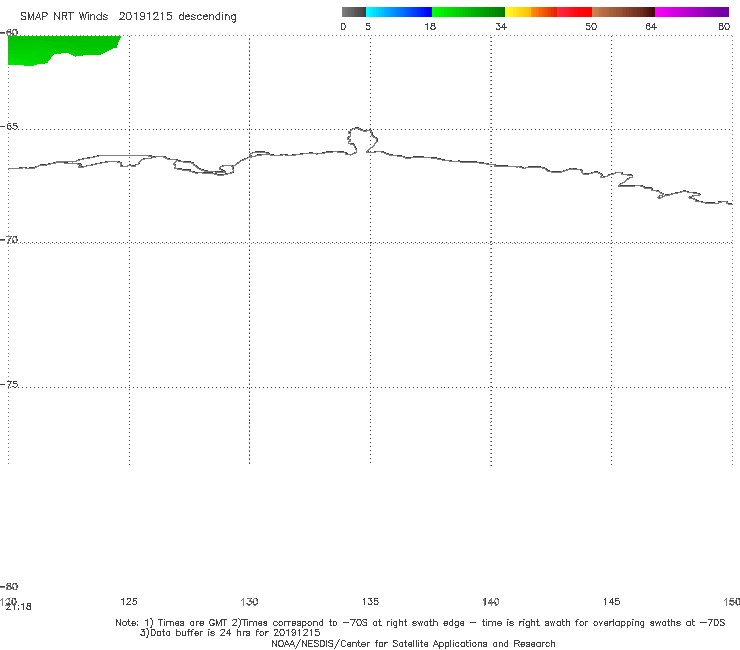Click the color scale label '64'
Image resolution: width=740 pixels, height=650 pixels.
(x=651, y=26)
